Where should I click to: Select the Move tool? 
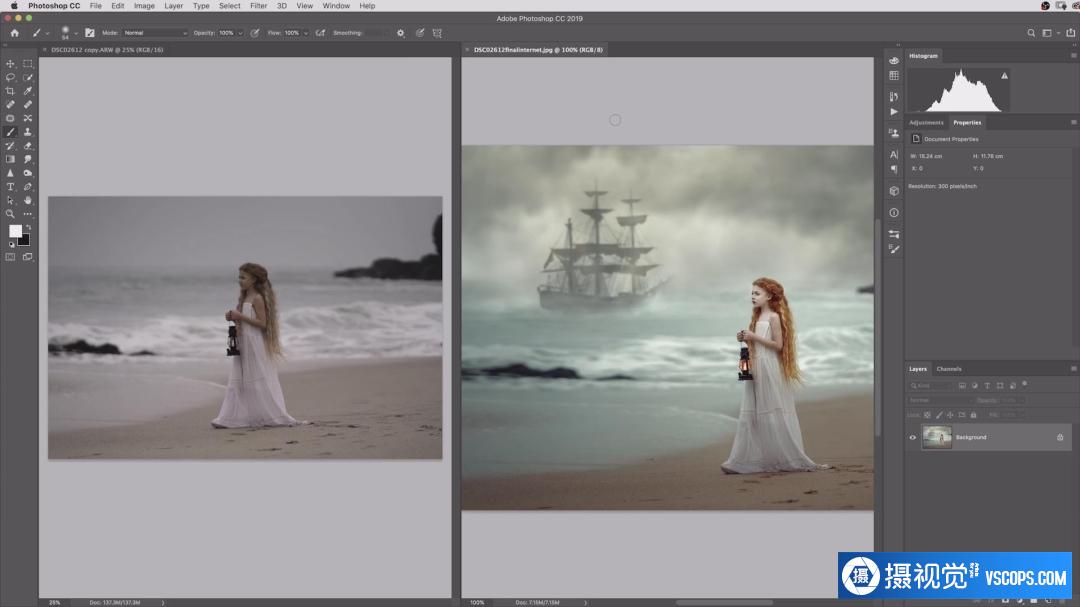[10, 63]
